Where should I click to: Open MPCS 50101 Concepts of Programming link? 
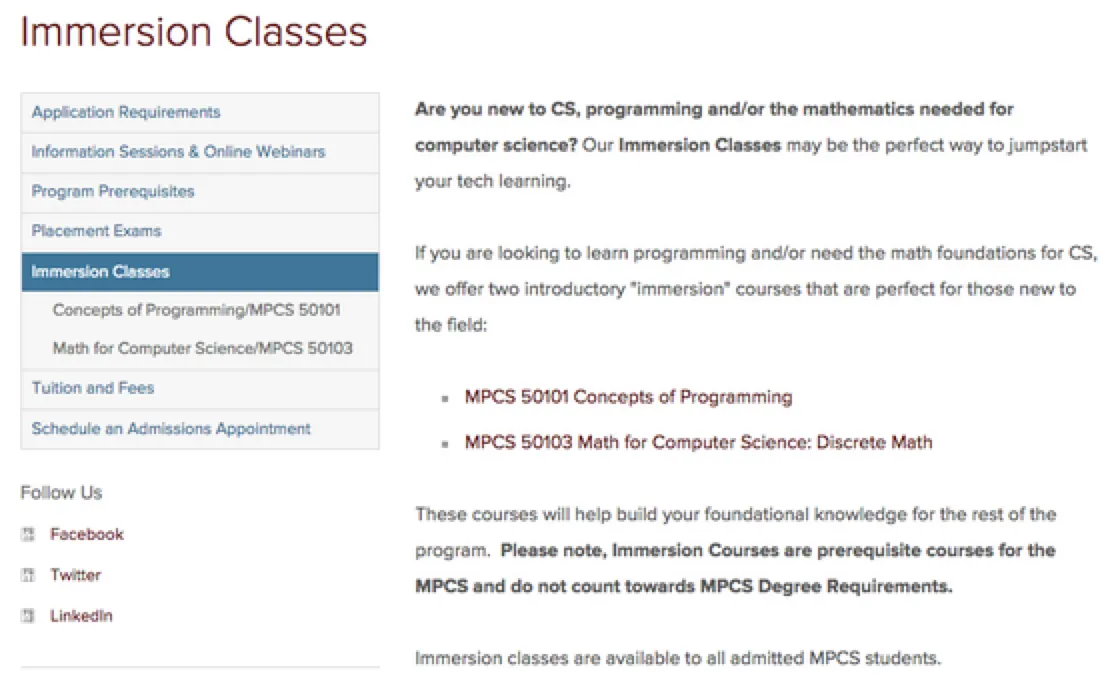pos(628,397)
